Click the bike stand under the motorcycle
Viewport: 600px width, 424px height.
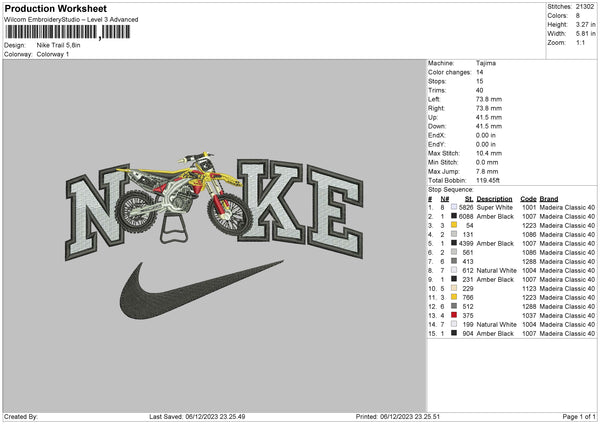tap(174, 229)
